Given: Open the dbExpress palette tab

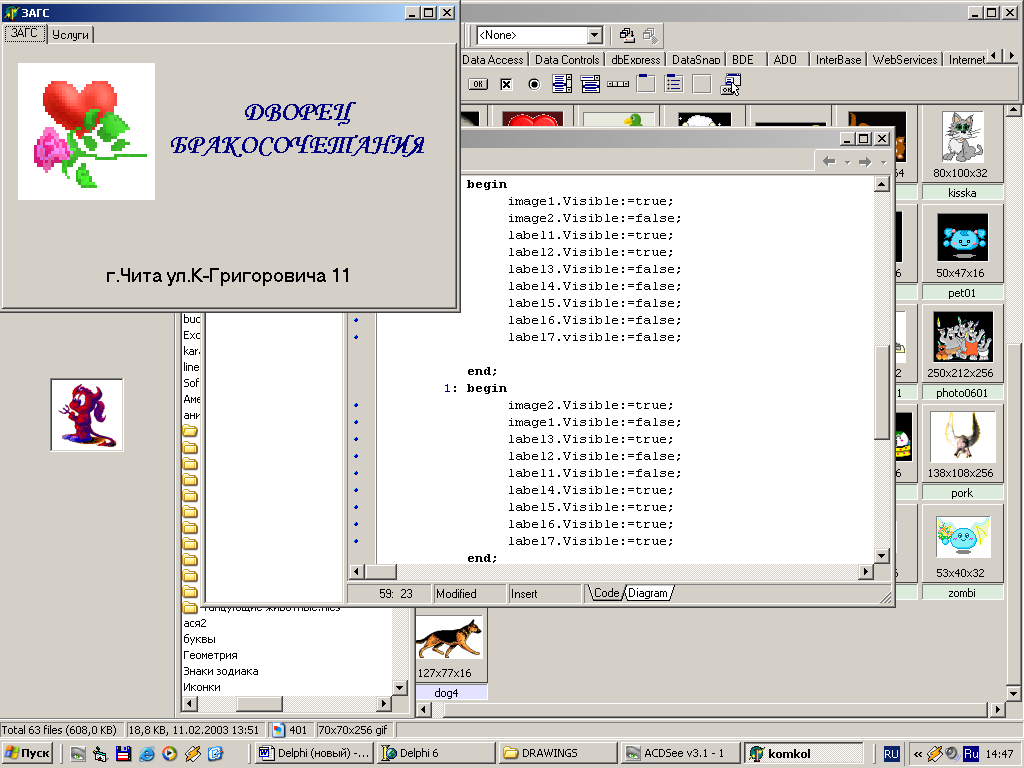Looking at the screenshot, I should coord(635,59).
